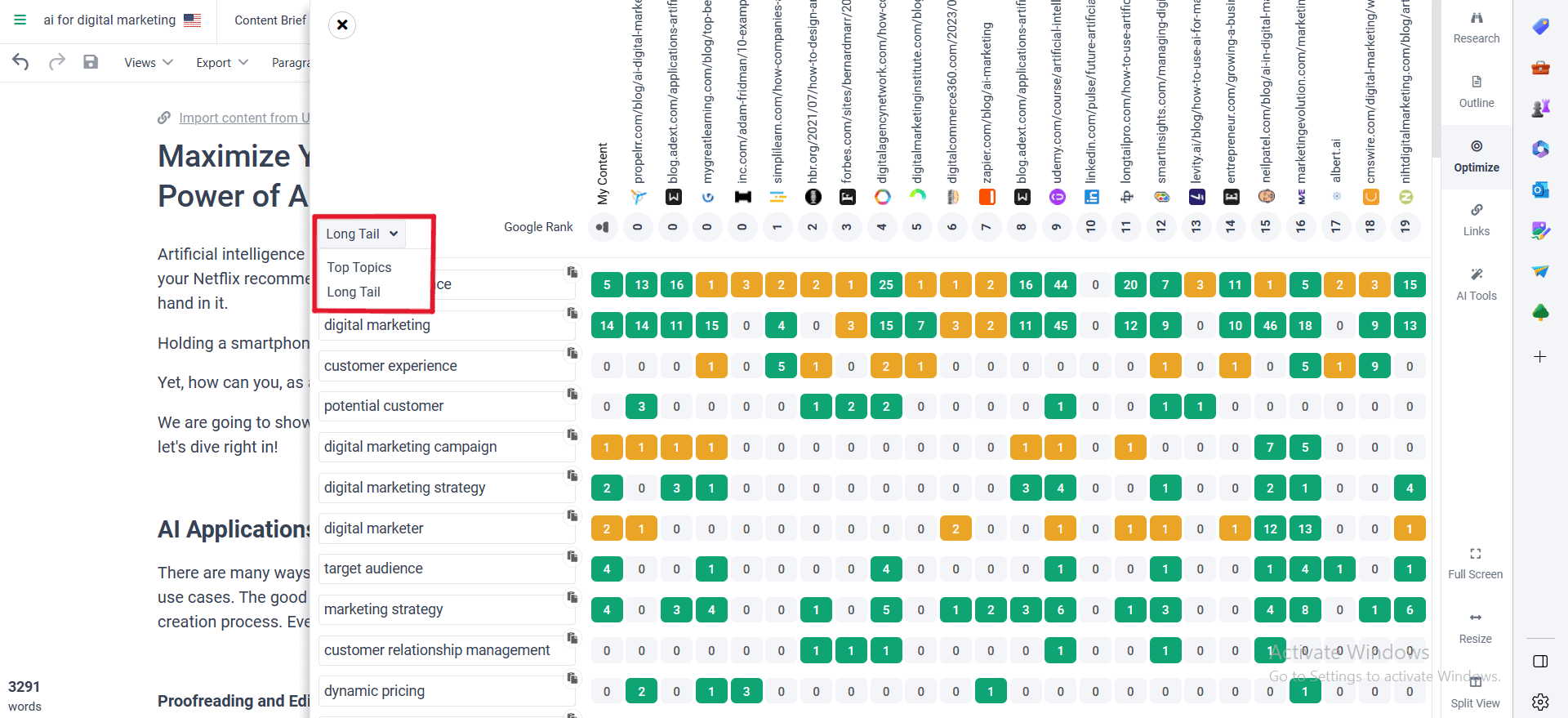Click the Paragraph style dropdown in toolbar
The height and width of the screenshot is (718, 1568).
point(292,63)
